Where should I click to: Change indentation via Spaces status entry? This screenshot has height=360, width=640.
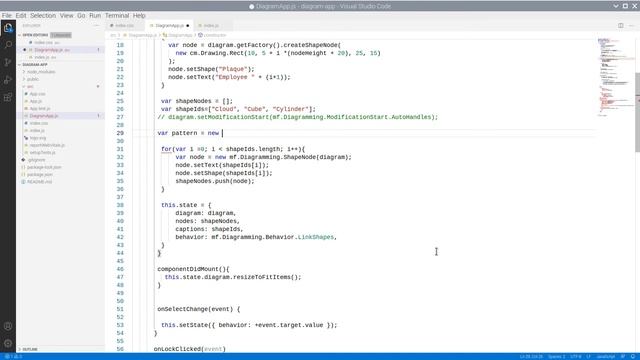[x=557, y=357]
